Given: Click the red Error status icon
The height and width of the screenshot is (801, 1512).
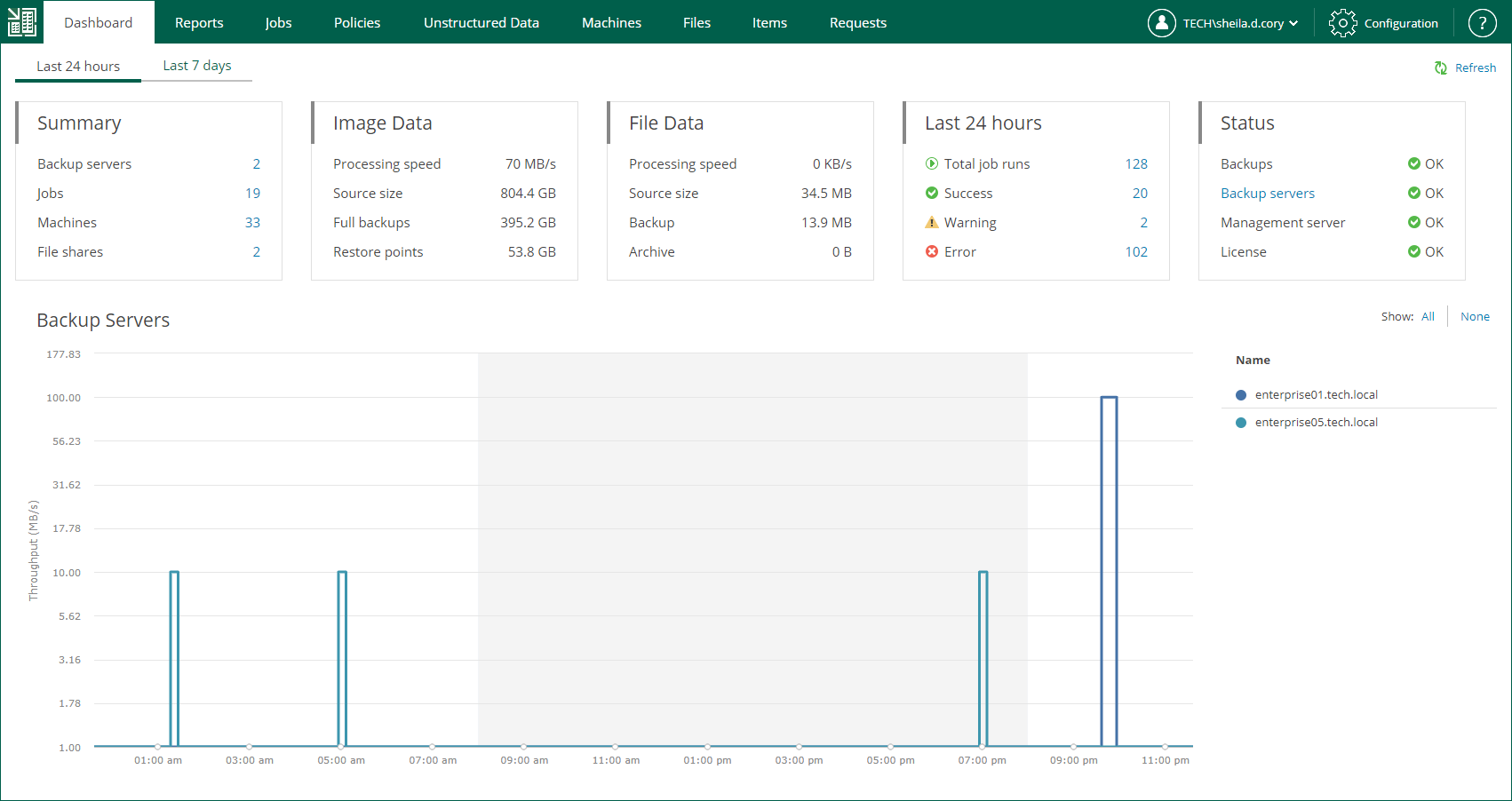Looking at the screenshot, I should (931, 252).
